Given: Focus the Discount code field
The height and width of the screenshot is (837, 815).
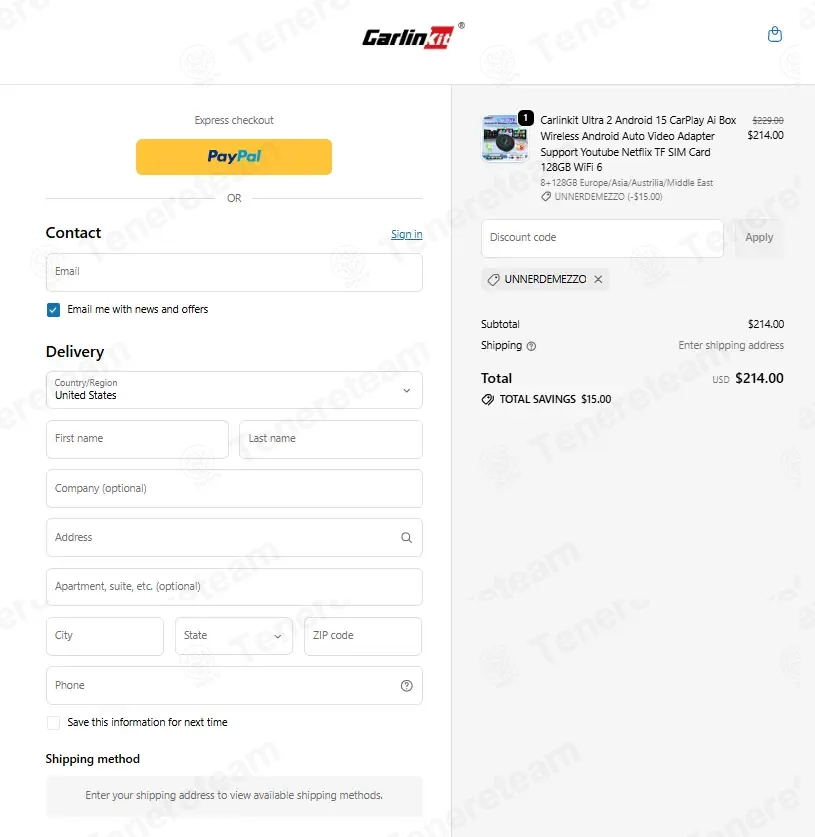Looking at the screenshot, I should pos(602,238).
